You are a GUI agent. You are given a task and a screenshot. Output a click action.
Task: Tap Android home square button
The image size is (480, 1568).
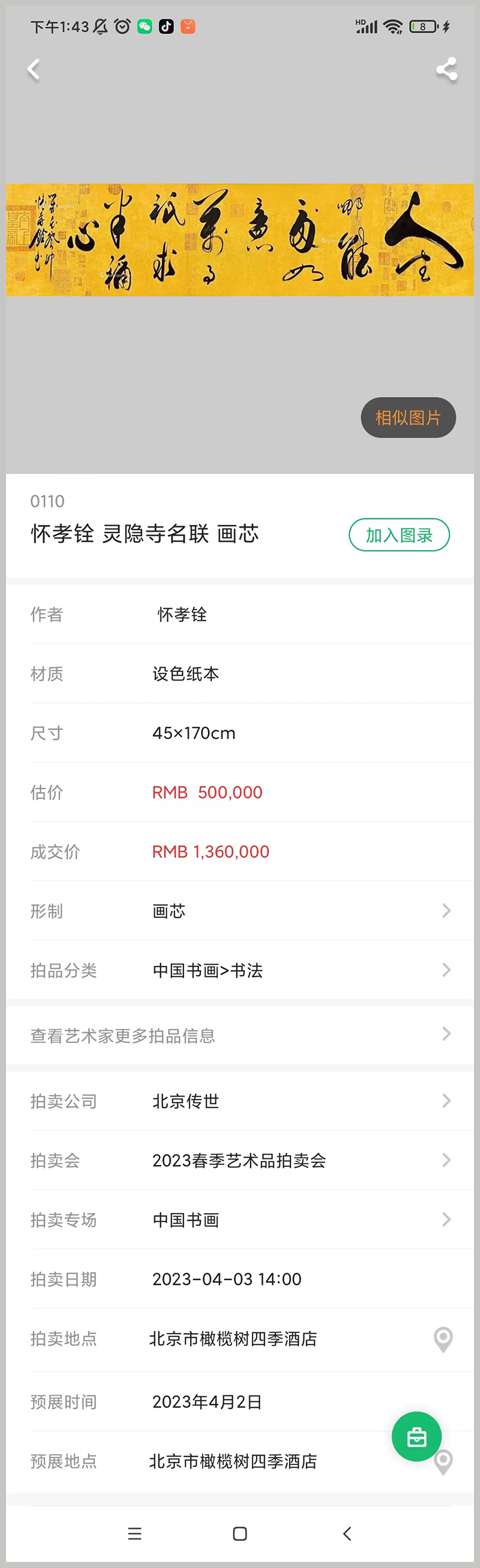pyautogui.click(x=240, y=1533)
